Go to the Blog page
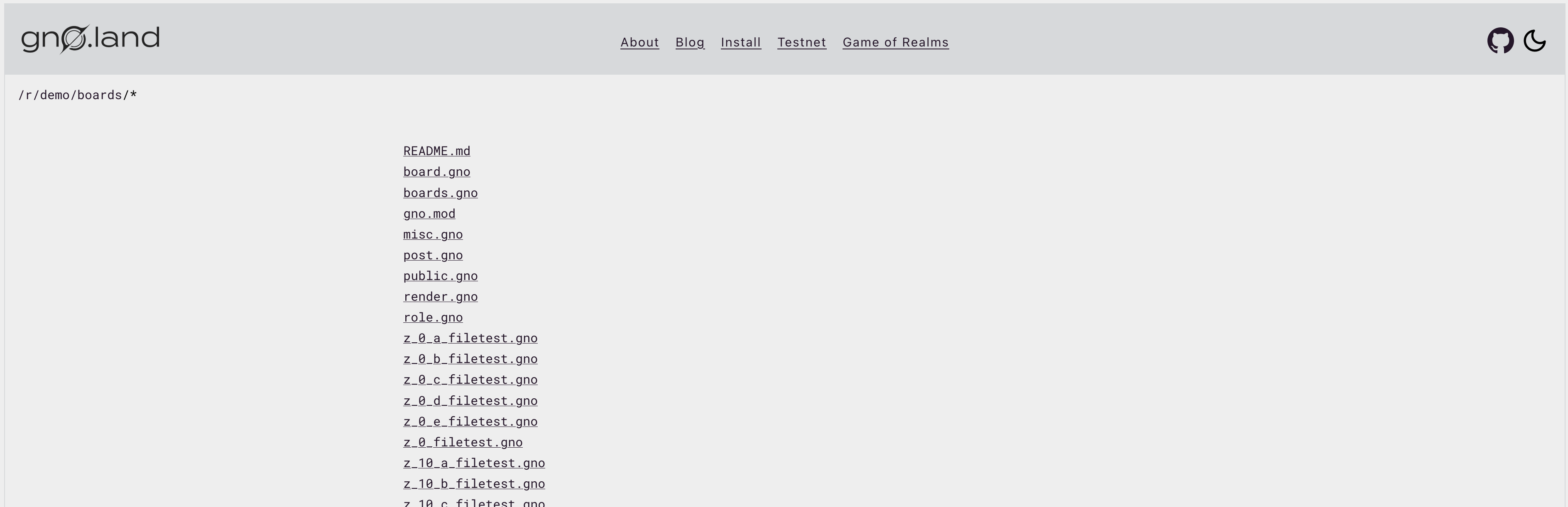Screen dimensions: 1568x507 click(x=690, y=43)
